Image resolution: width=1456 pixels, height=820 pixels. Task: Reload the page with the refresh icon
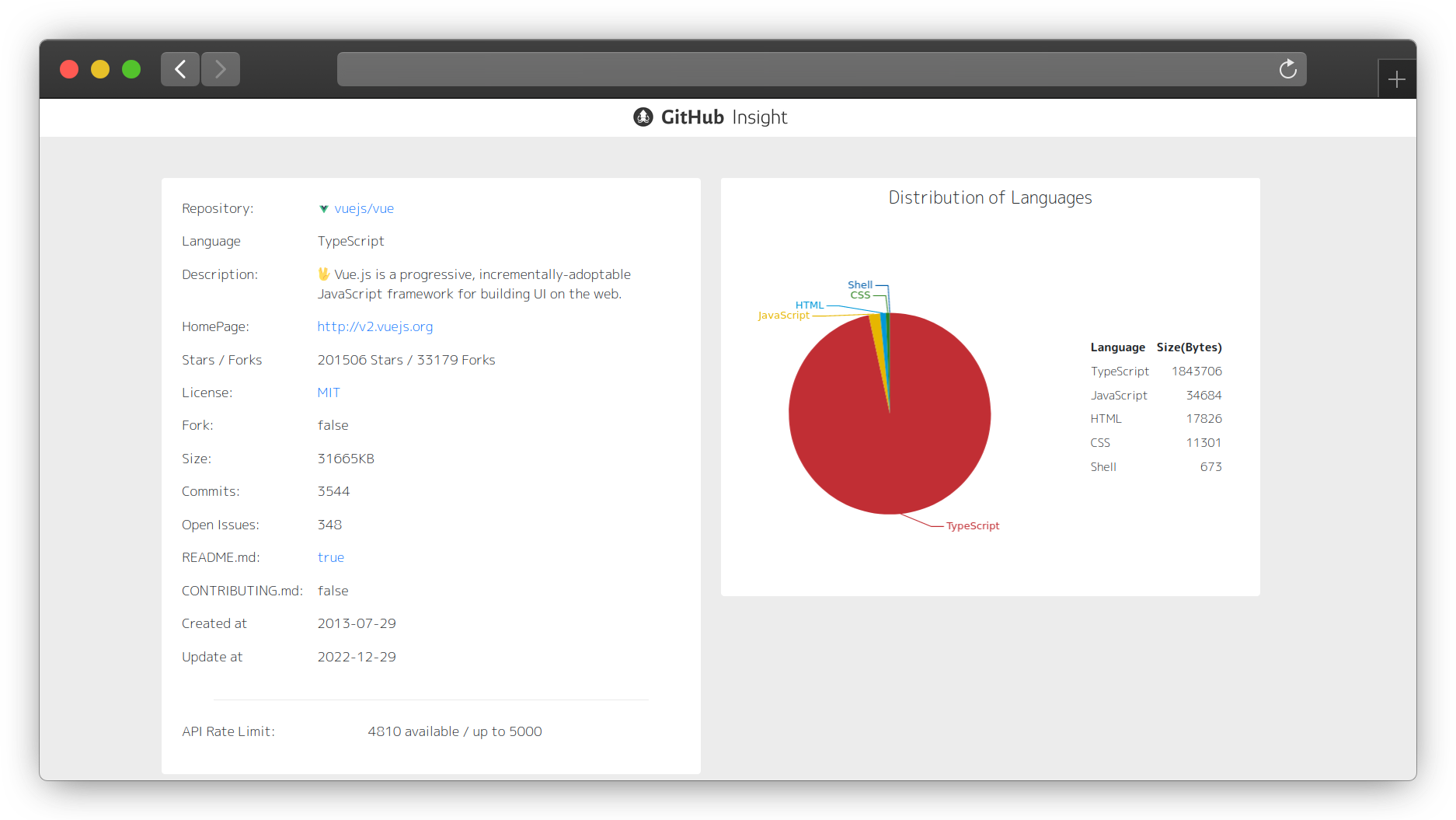(1287, 69)
